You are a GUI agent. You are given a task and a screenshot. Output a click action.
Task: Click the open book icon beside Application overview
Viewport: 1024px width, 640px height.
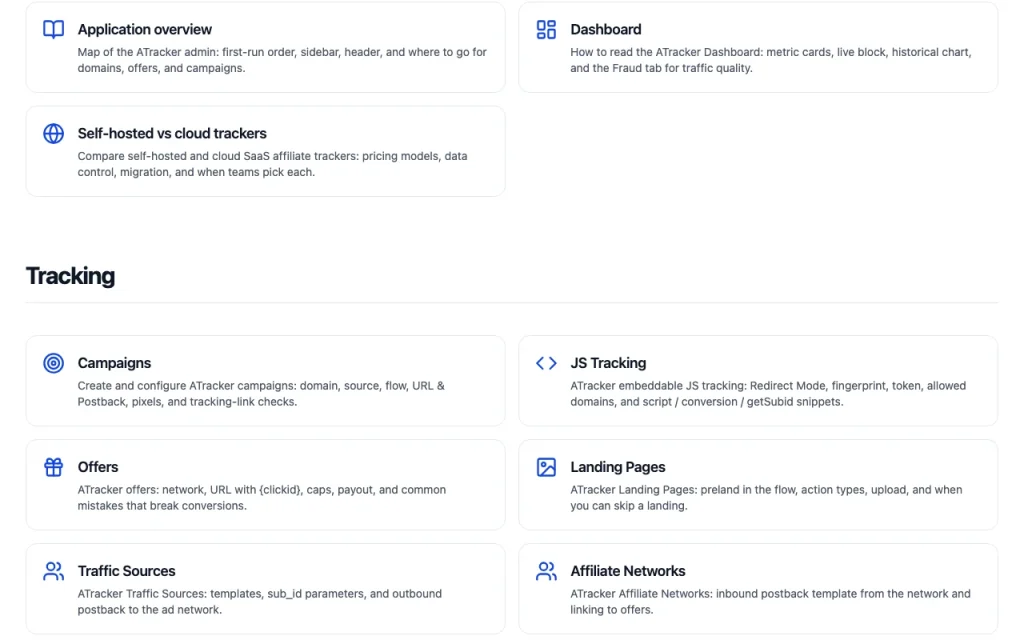point(54,29)
